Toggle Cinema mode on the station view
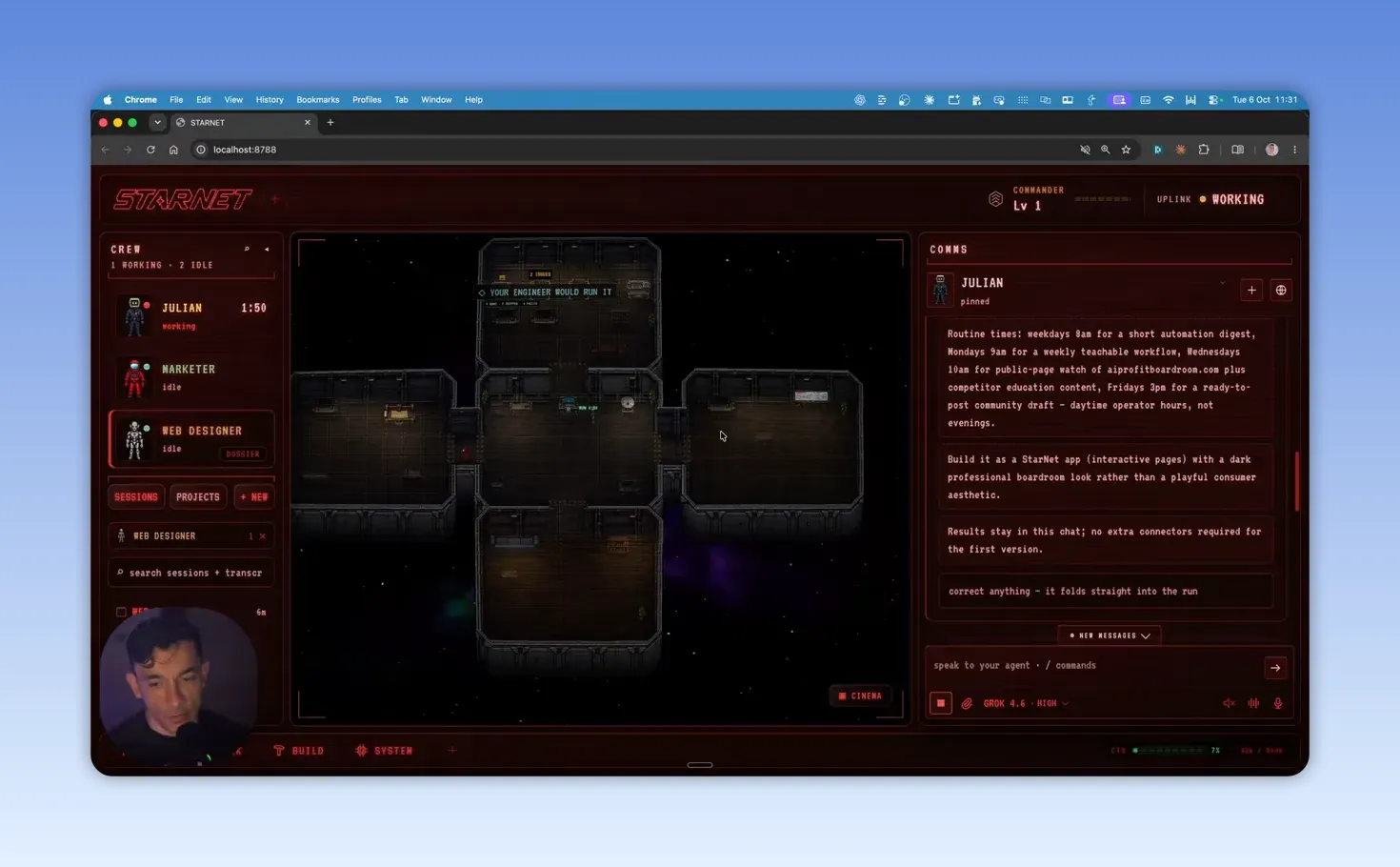Screen dimensions: 1400x867 point(860,696)
